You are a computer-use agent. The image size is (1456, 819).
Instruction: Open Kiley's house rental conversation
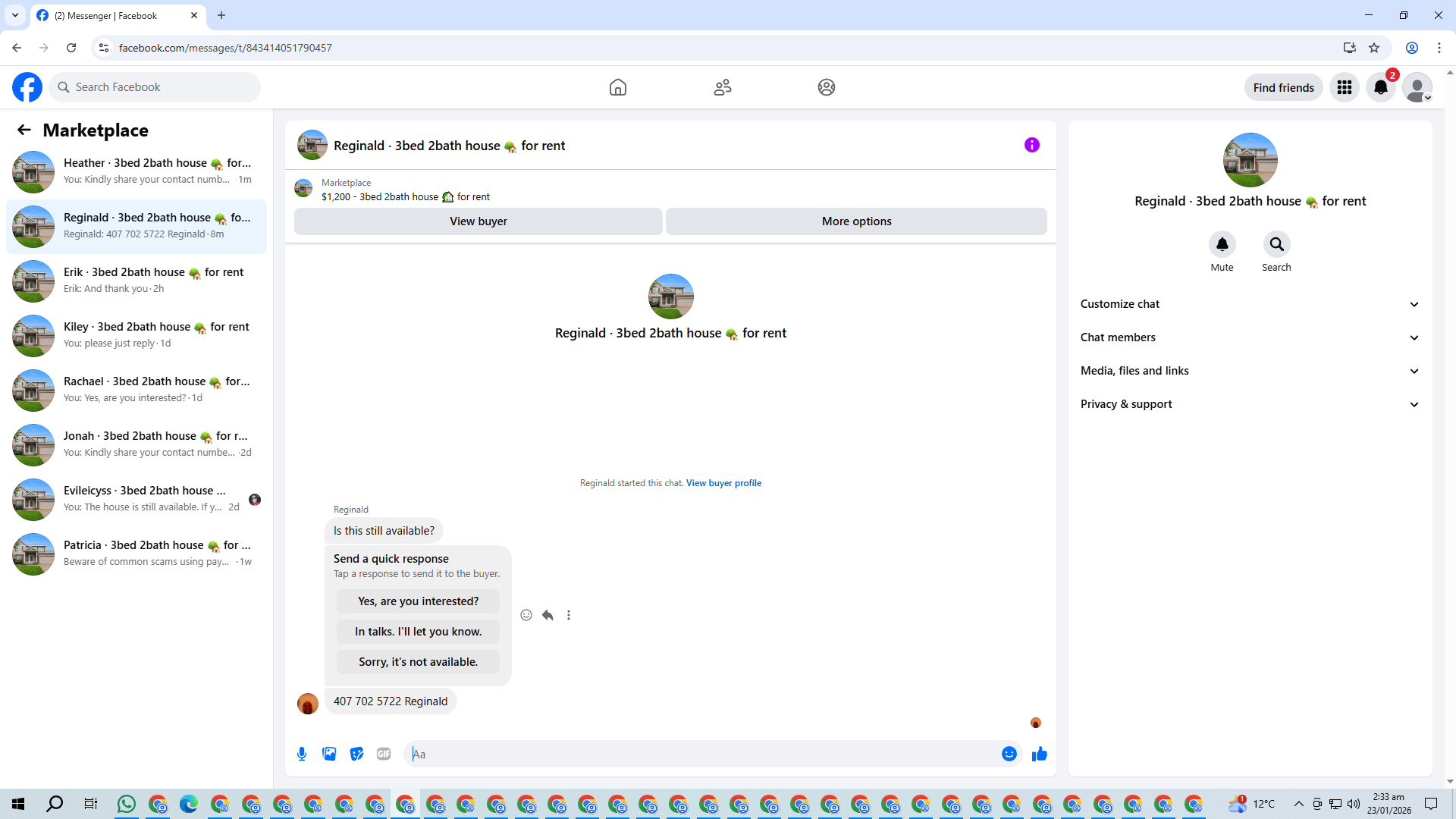(x=136, y=336)
